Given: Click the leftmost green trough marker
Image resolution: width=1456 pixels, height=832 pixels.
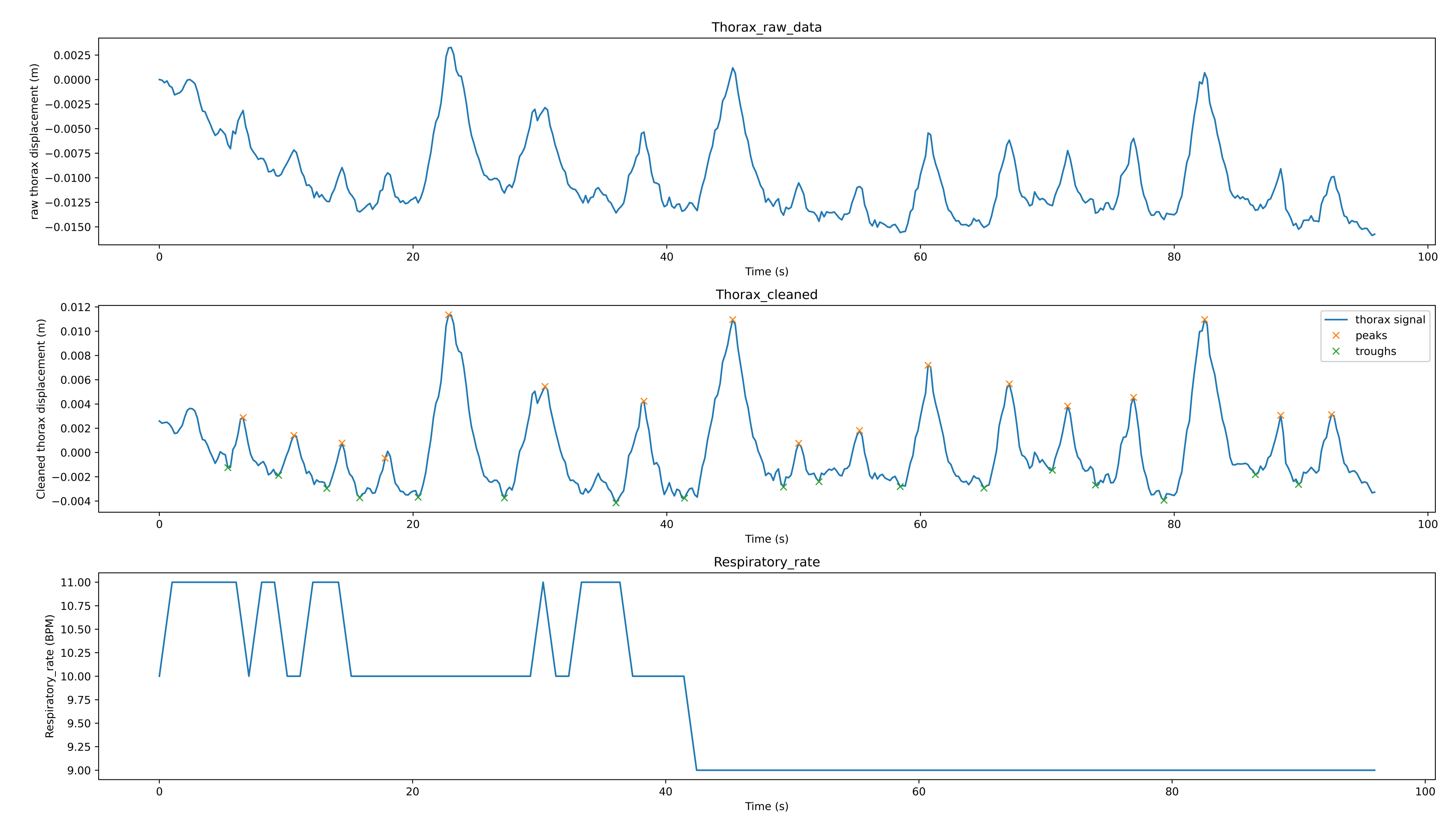Looking at the screenshot, I should click(228, 467).
